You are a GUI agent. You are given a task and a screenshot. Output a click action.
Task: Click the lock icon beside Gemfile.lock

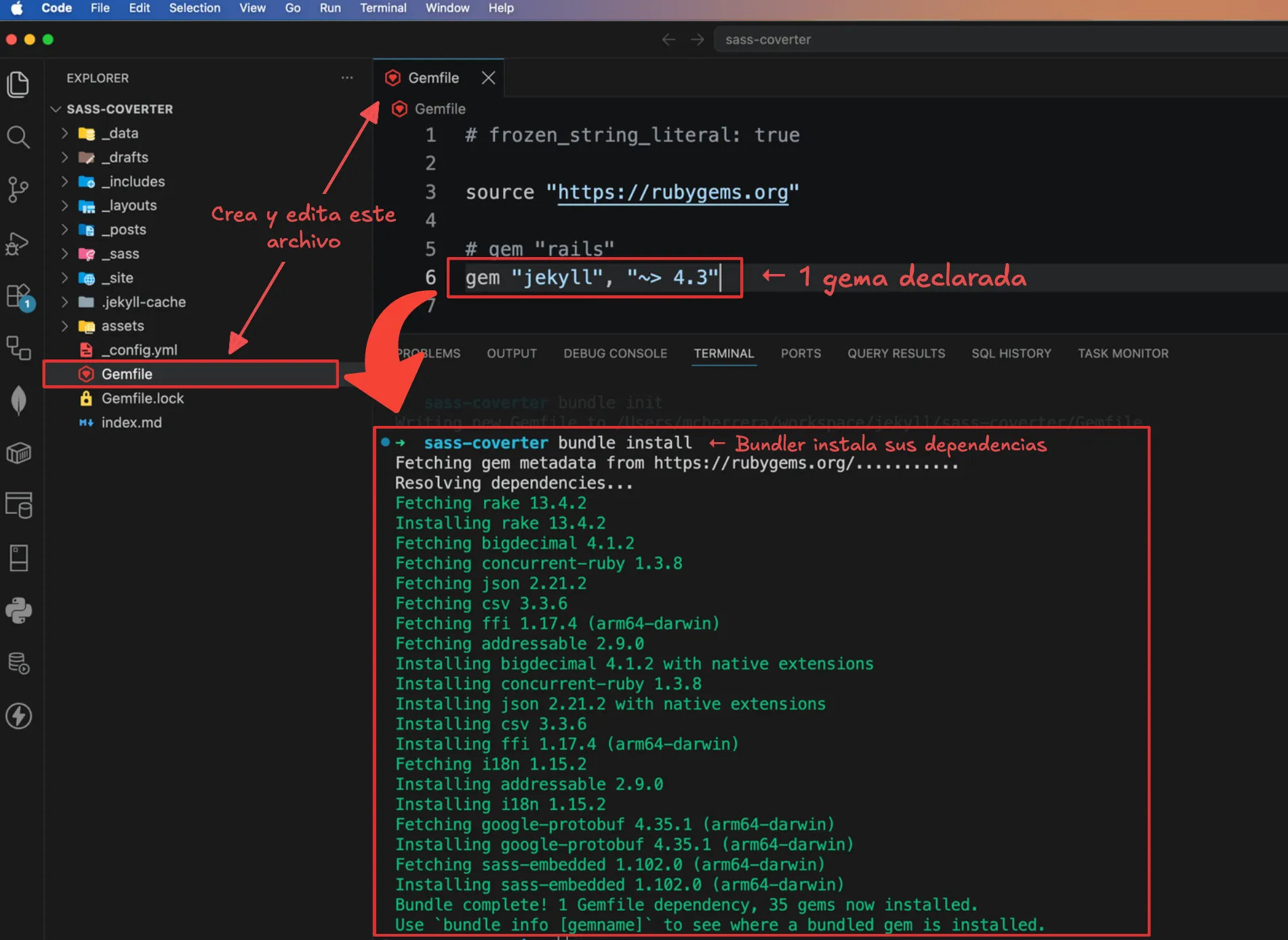click(x=86, y=398)
